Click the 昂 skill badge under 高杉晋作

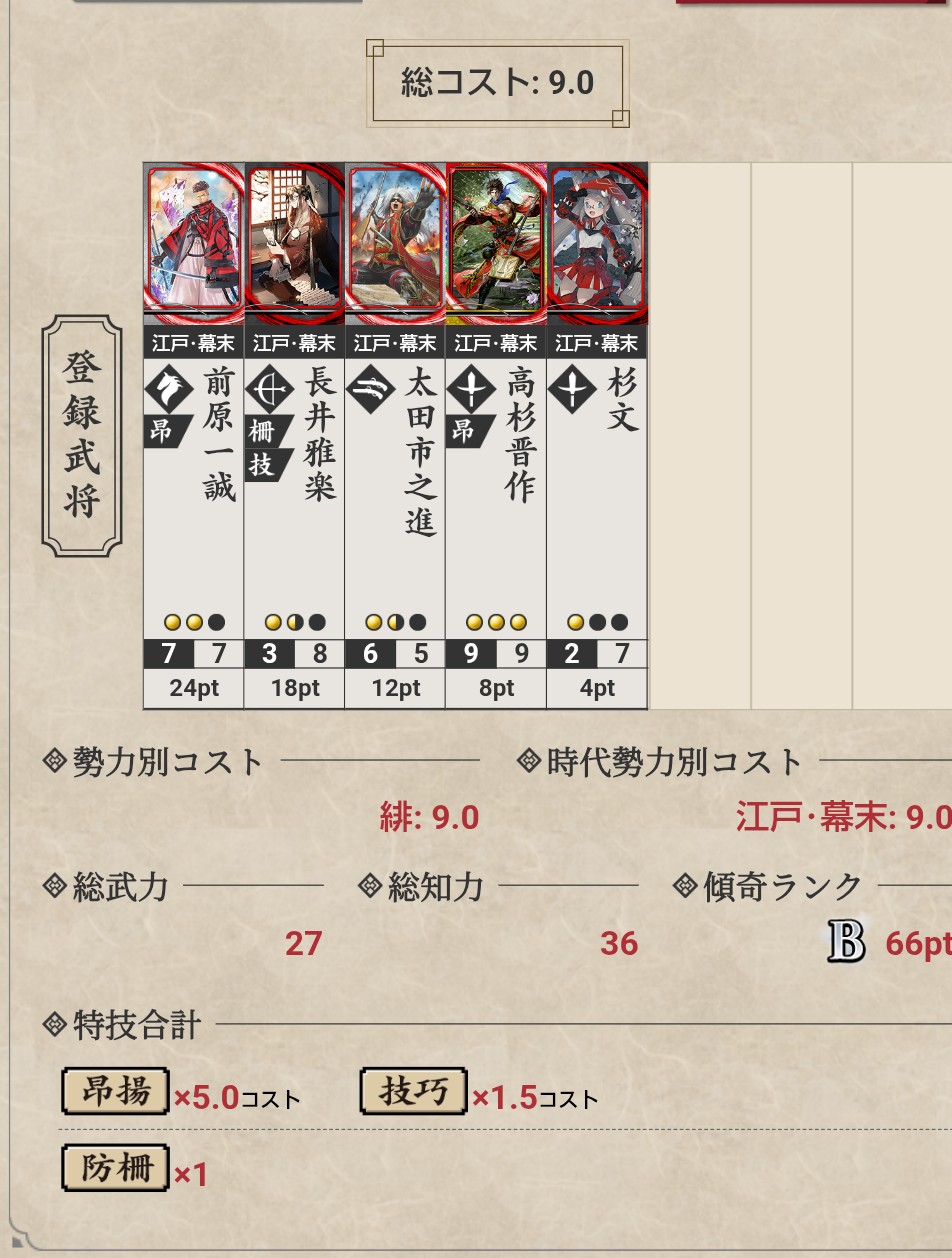(468, 432)
